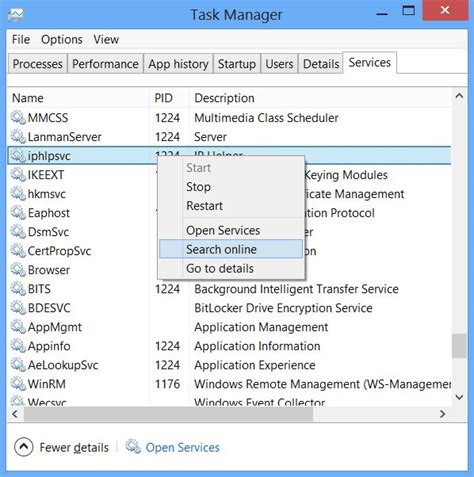Select the AppMgmt service name
Viewport: 474px width, 477px height.
55,327
